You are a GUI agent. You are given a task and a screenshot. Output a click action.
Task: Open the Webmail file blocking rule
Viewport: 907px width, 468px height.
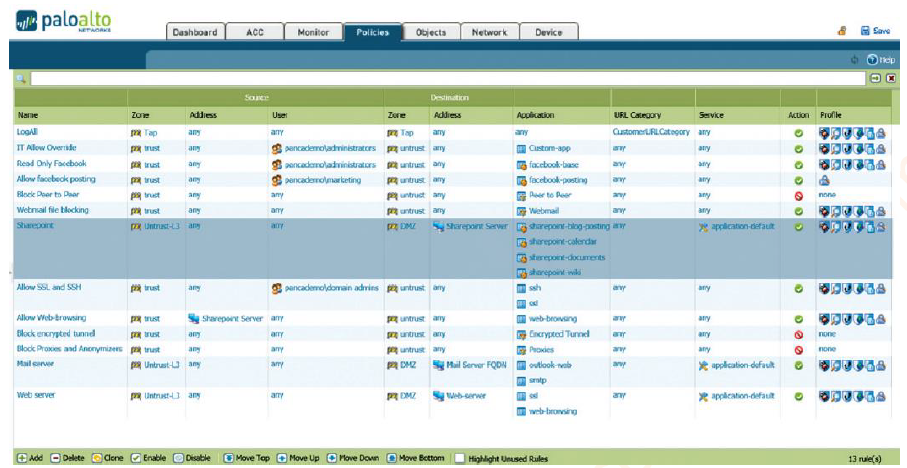[x=53, y=210]
